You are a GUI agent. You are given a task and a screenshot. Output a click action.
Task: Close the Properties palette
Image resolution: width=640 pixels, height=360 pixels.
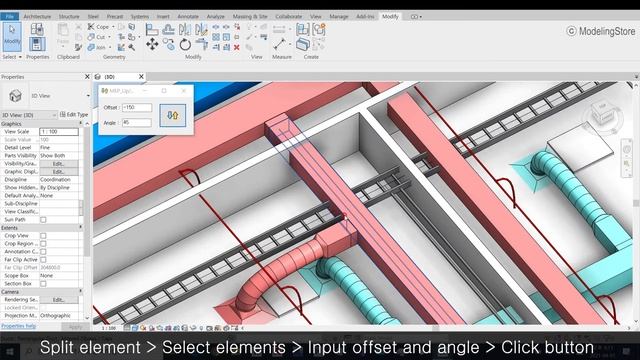87,77
